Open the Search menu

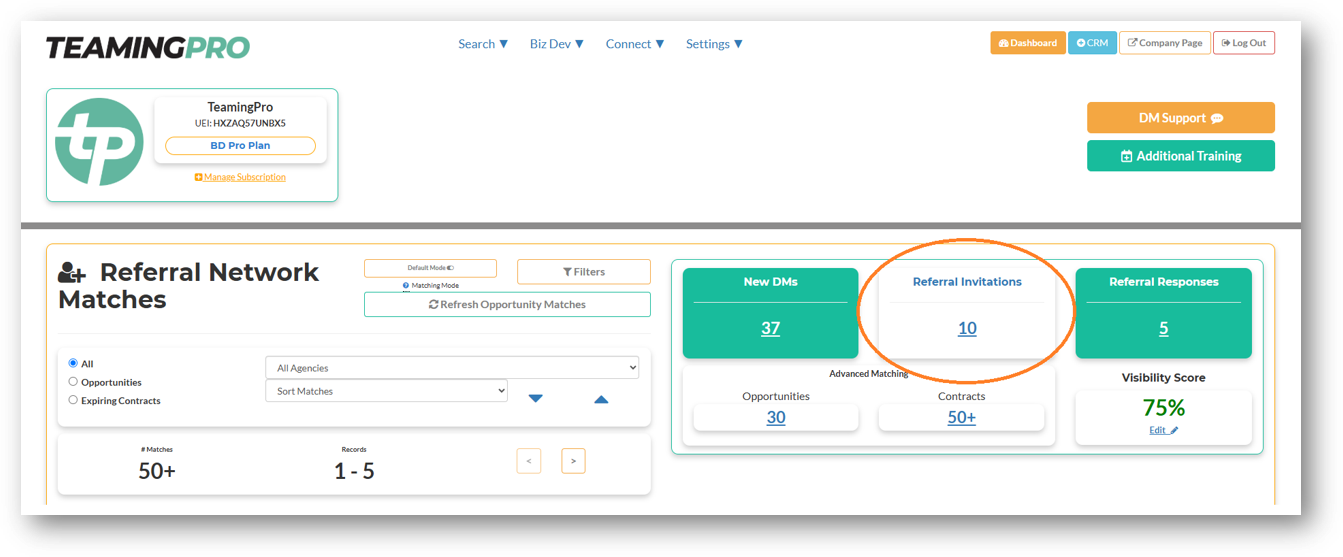[x=483, y=44]
